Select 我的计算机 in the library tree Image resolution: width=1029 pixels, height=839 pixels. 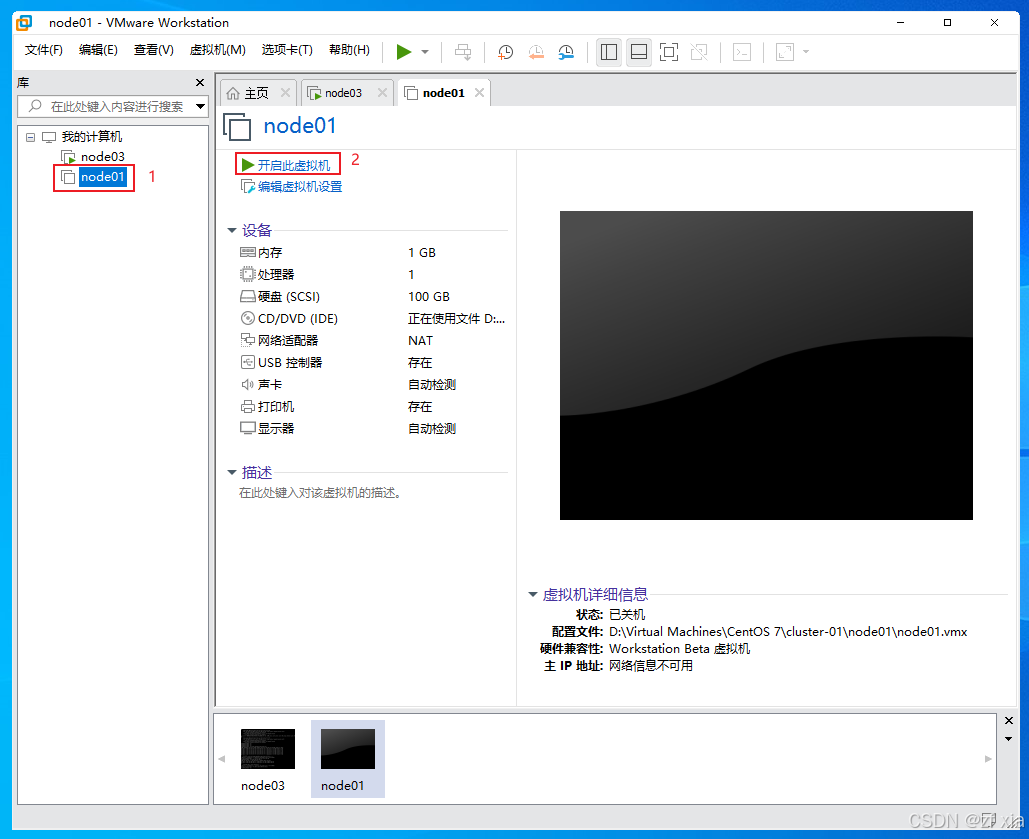92,137
